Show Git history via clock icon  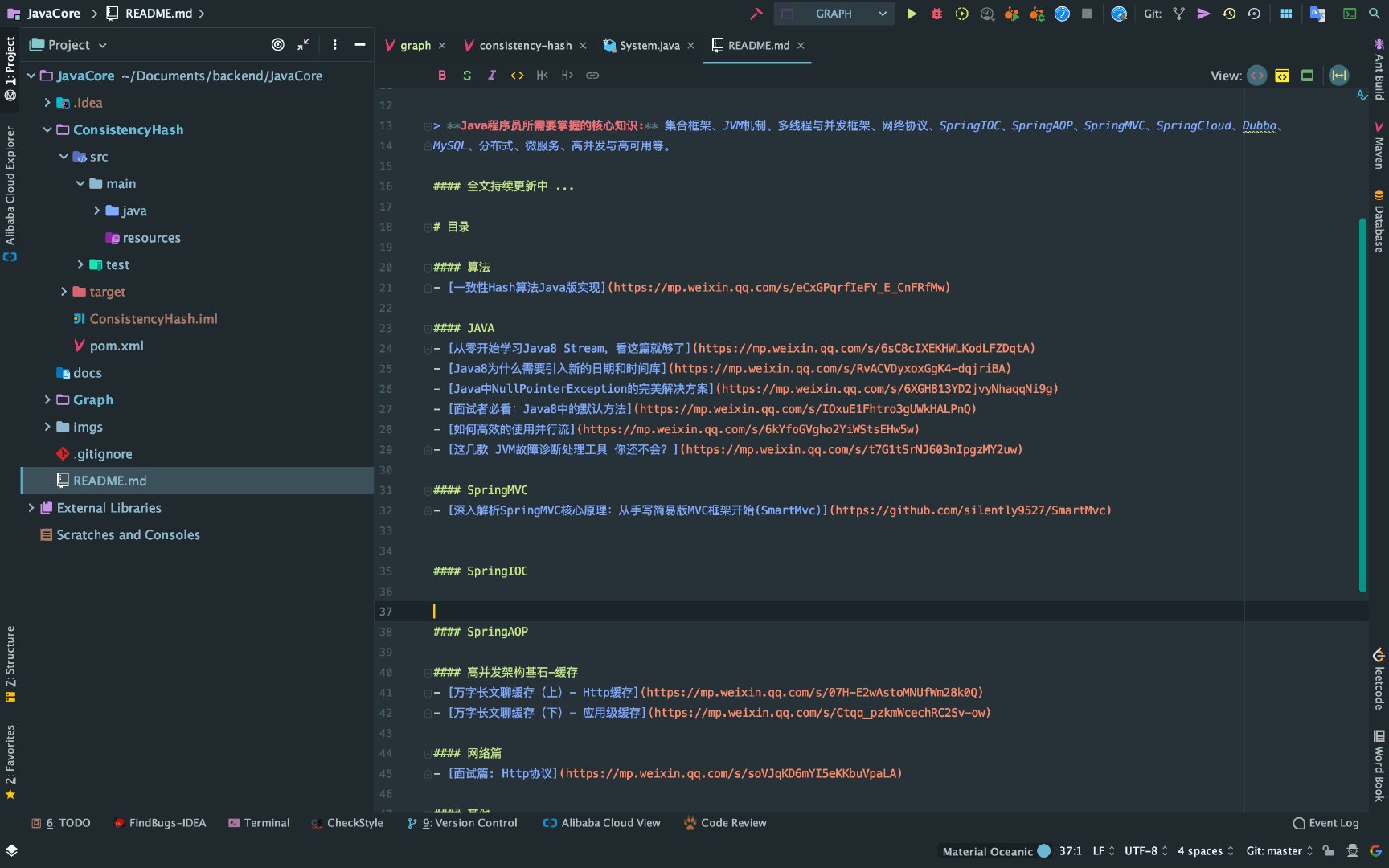pos(1229,14)
